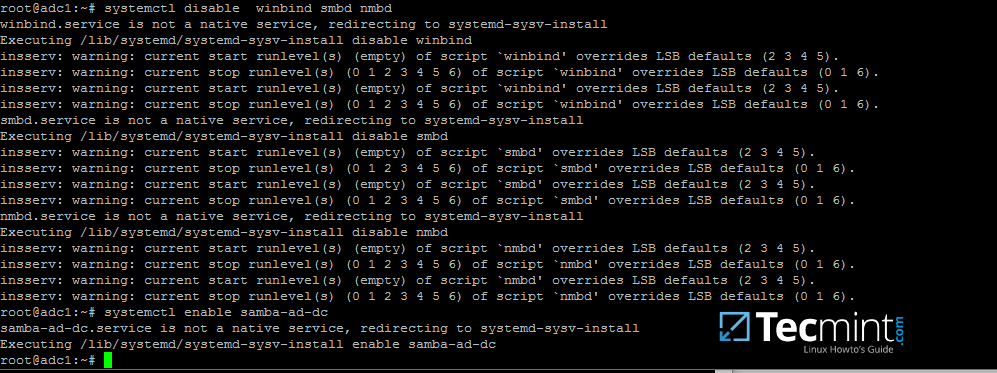Click the green terminal cursor block
The image size is (997, 373).
108,360
